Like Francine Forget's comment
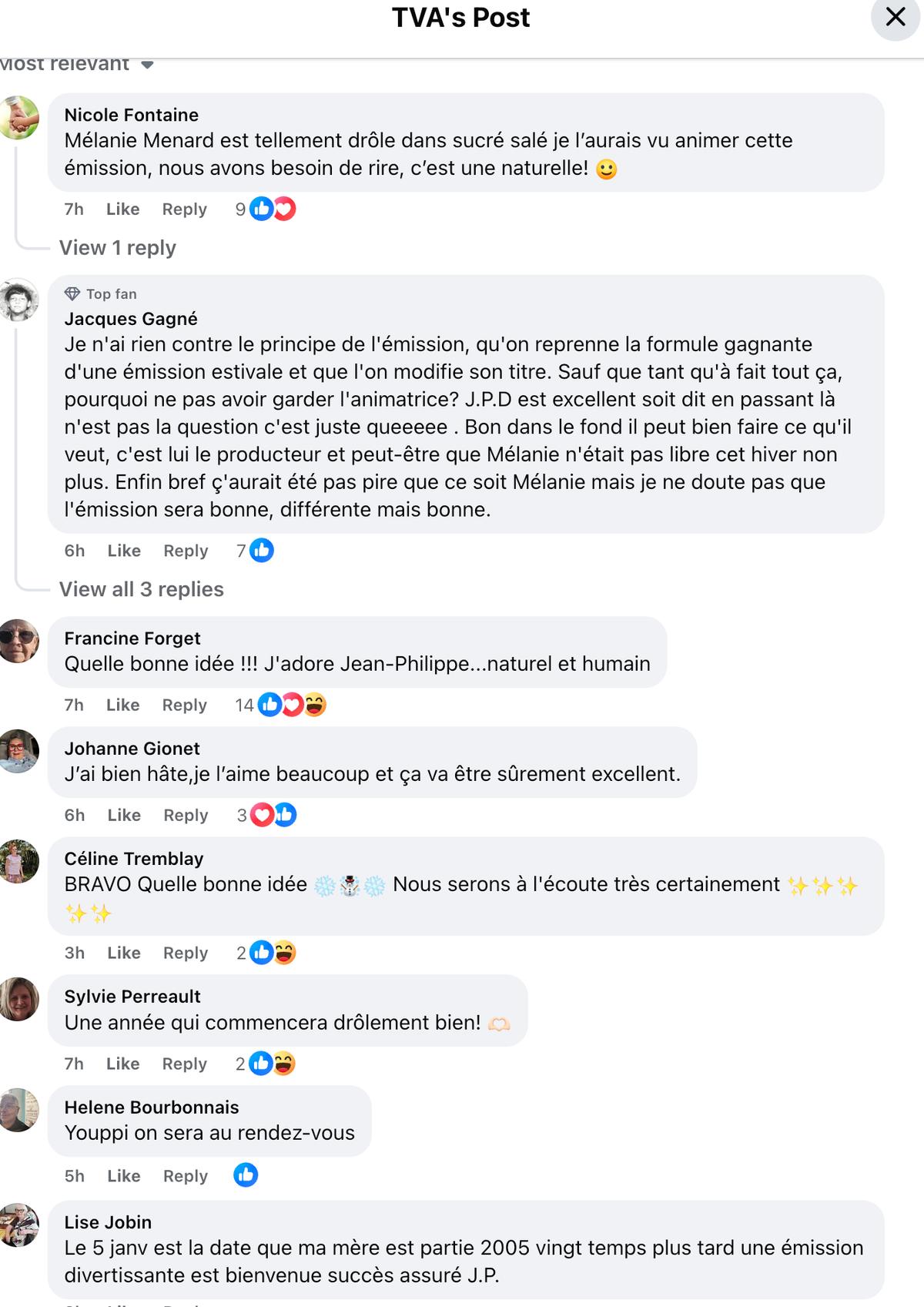924x1307 pixels. [122, 705]
